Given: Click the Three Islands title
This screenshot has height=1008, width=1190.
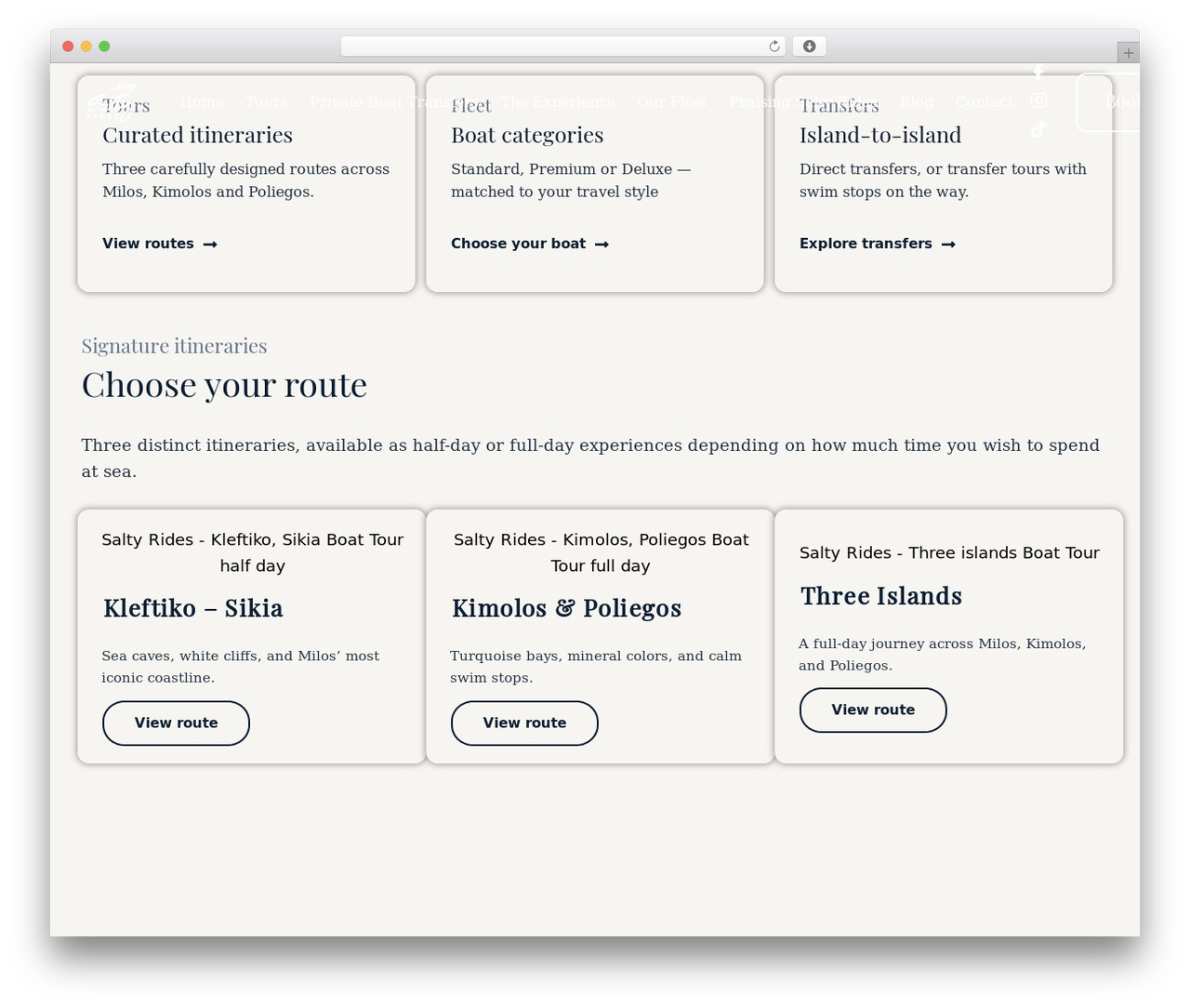Looking at the screenshot, I should tap(881, 595).
